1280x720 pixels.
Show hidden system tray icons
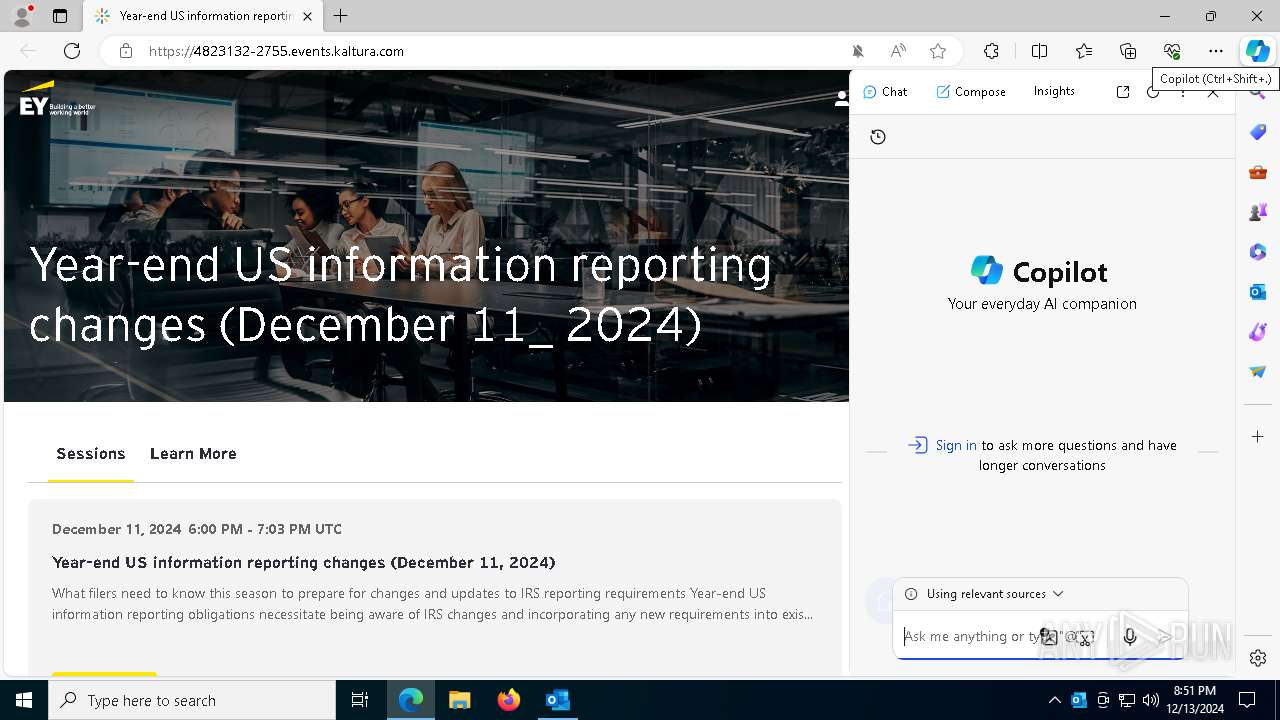coord(1054,700)
